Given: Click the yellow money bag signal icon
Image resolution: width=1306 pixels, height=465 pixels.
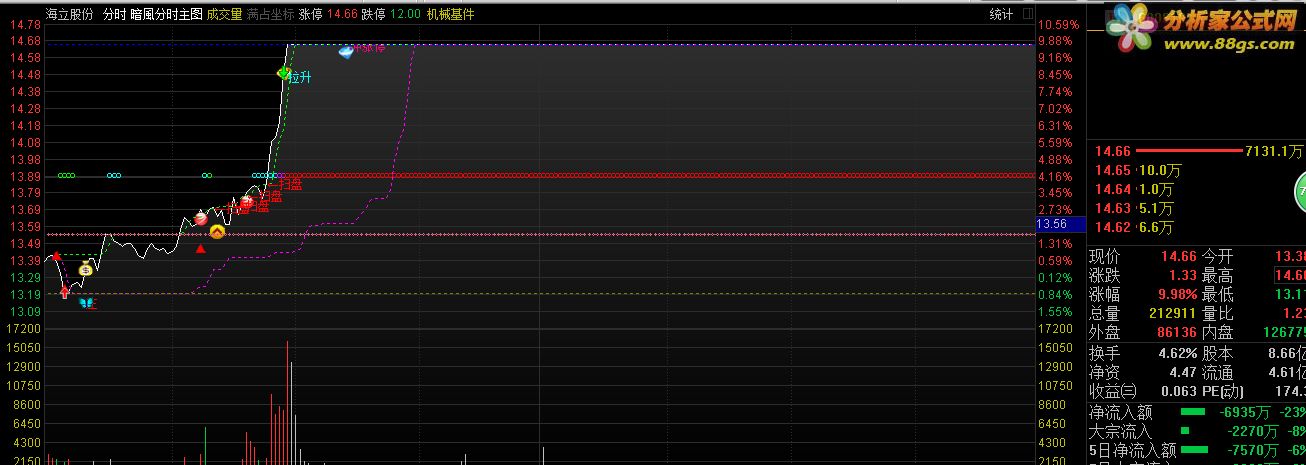Looking at the screenshot, I should 86,268.
